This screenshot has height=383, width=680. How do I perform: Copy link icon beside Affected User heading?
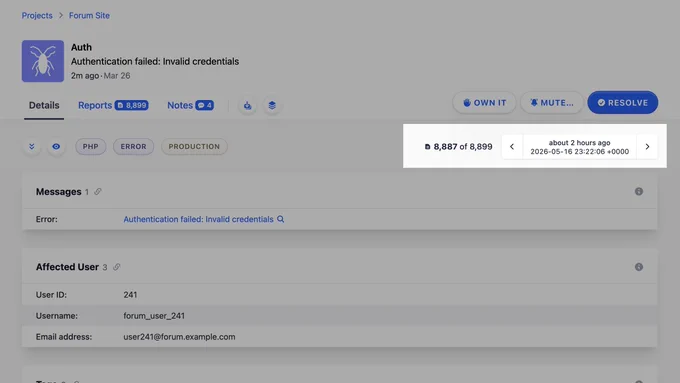[117, 267]
